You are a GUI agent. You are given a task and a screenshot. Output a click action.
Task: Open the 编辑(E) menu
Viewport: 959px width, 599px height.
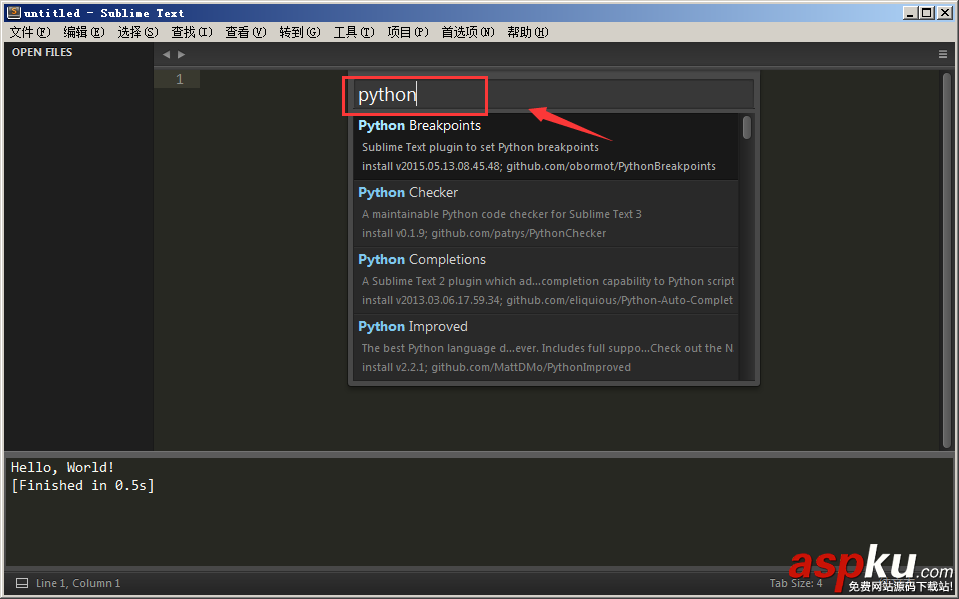[x=84, y=32]
